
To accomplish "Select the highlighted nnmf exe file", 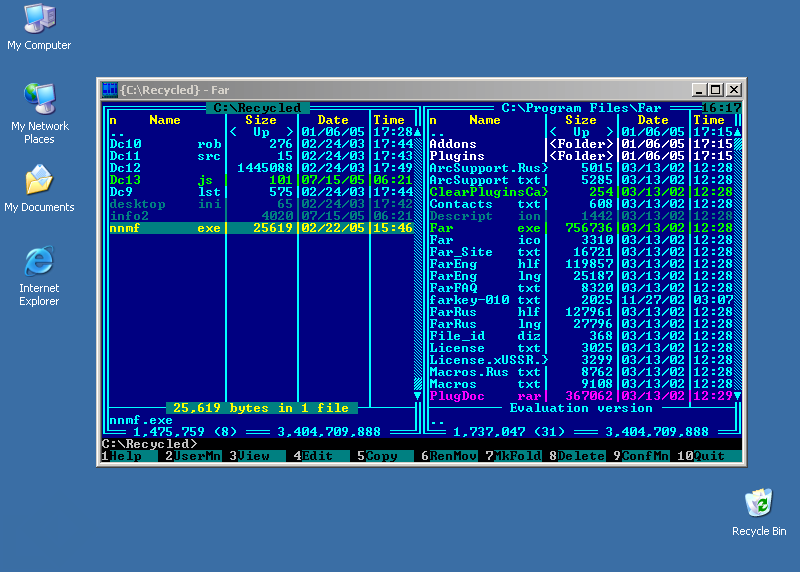I will point(261,228).
